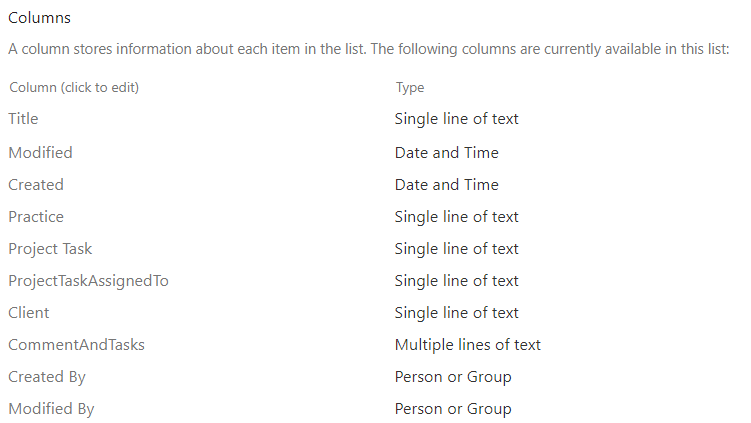Select Multiple lines of text type
The height and width of the screenshot is (423, 751).
pos(467,345)
